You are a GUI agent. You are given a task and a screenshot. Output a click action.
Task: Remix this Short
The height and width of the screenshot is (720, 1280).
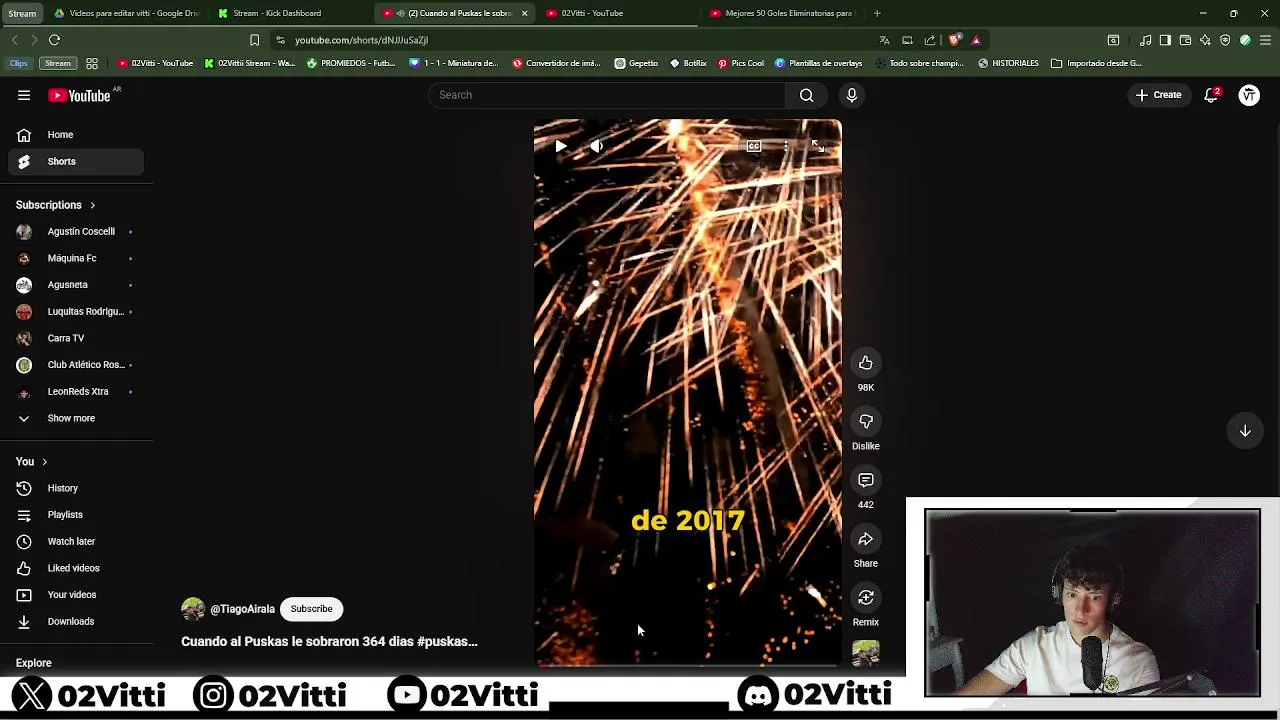tap(866, 598)
